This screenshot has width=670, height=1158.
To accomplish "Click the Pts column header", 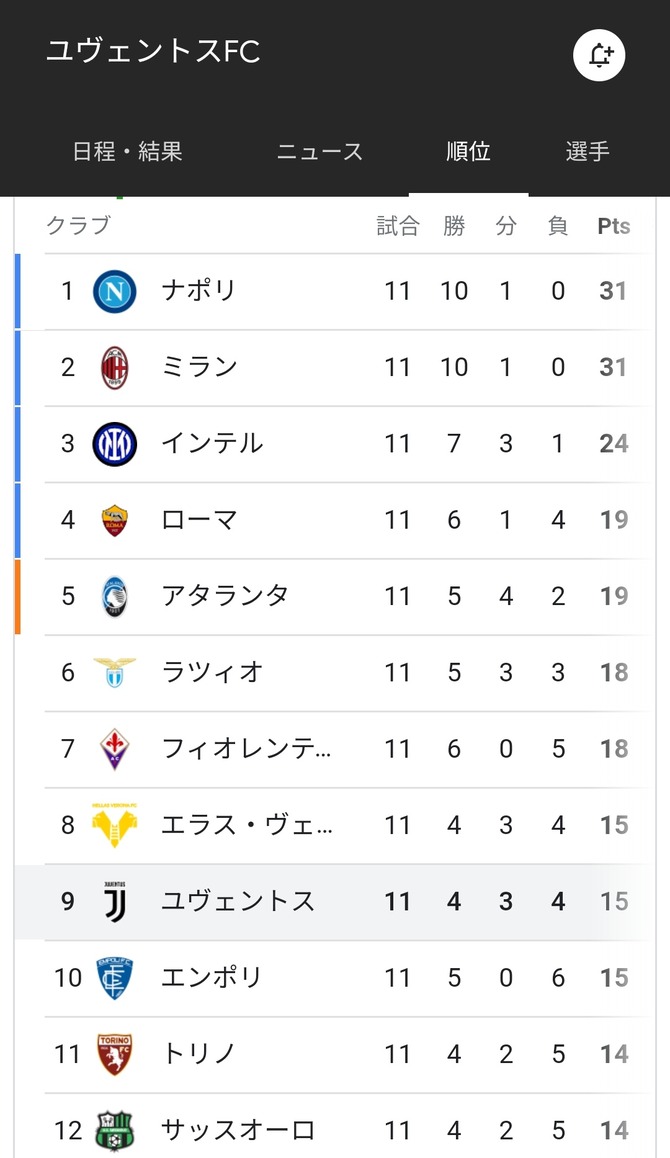I will pos(613,226).
